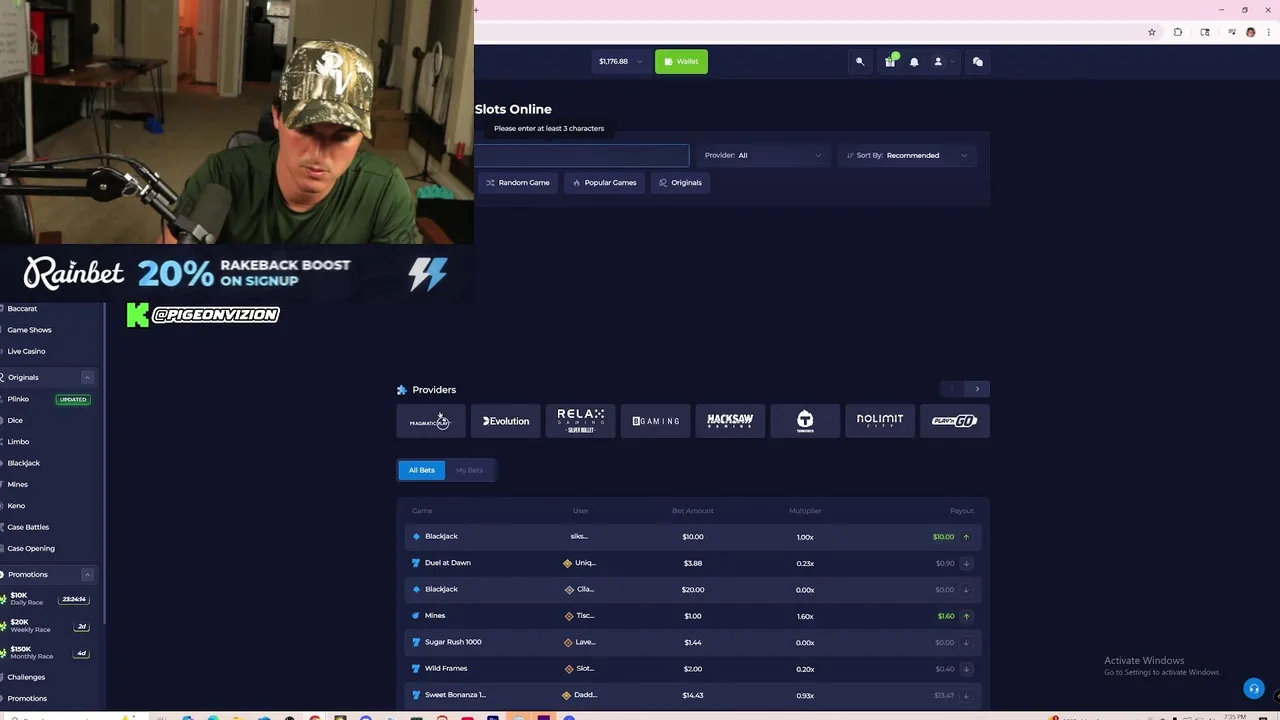This screenshot has width=1280, height=720.
Task: Click the UPDATED badge next to Plinko
Action: (x=73, y=400)
